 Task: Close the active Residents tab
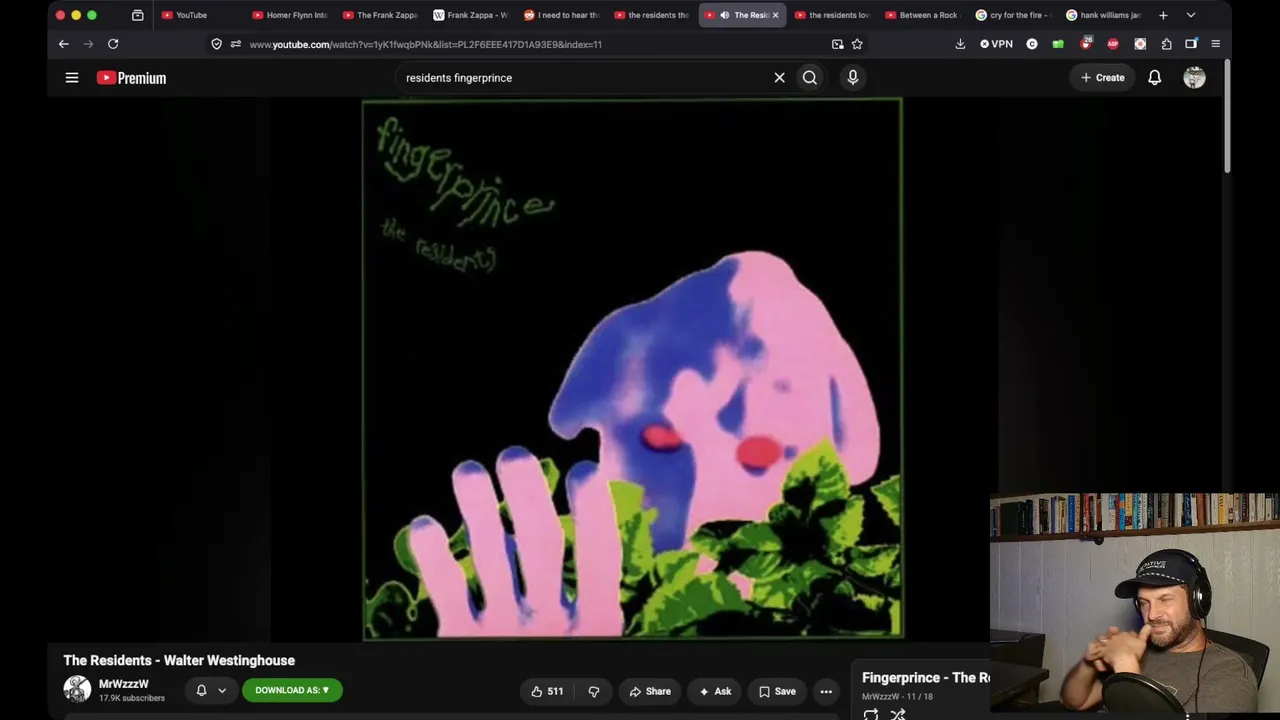tap(775, 15)
